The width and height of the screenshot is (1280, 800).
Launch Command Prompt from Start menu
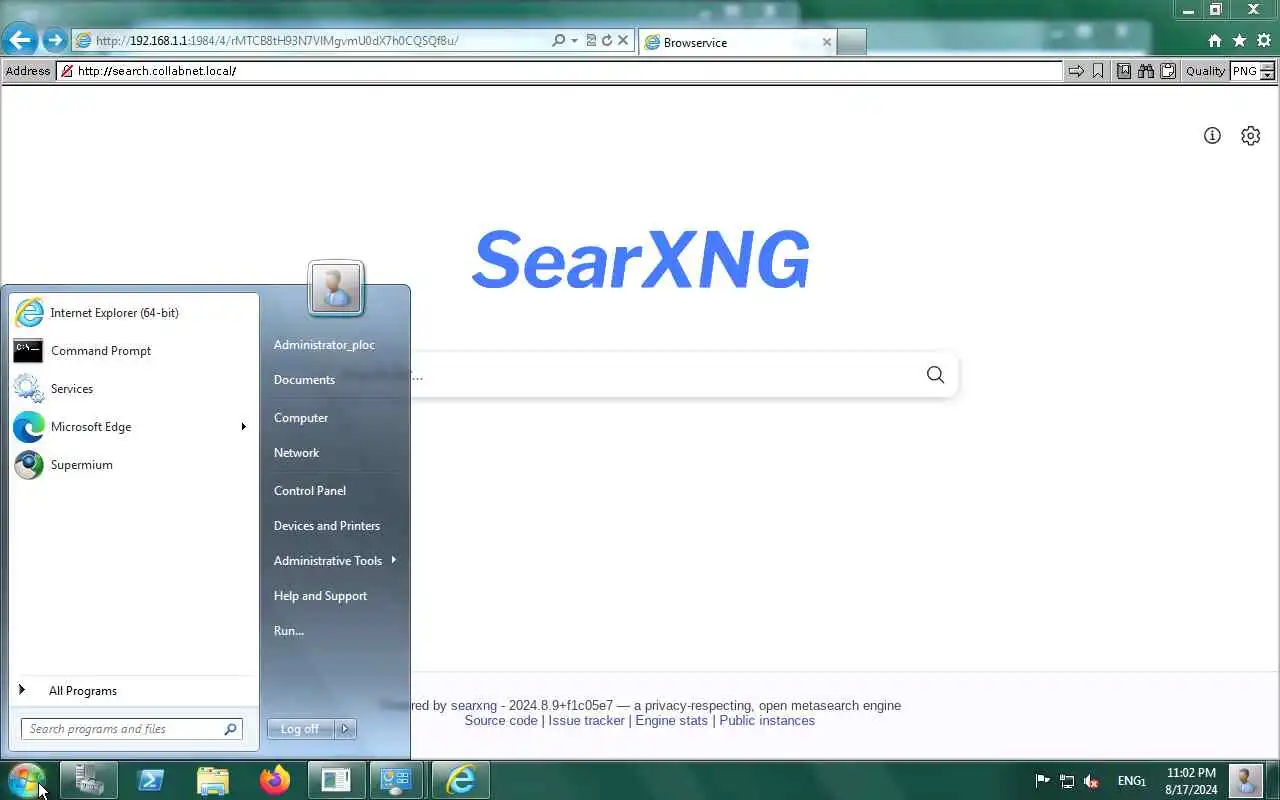click(x=133, y=351)
